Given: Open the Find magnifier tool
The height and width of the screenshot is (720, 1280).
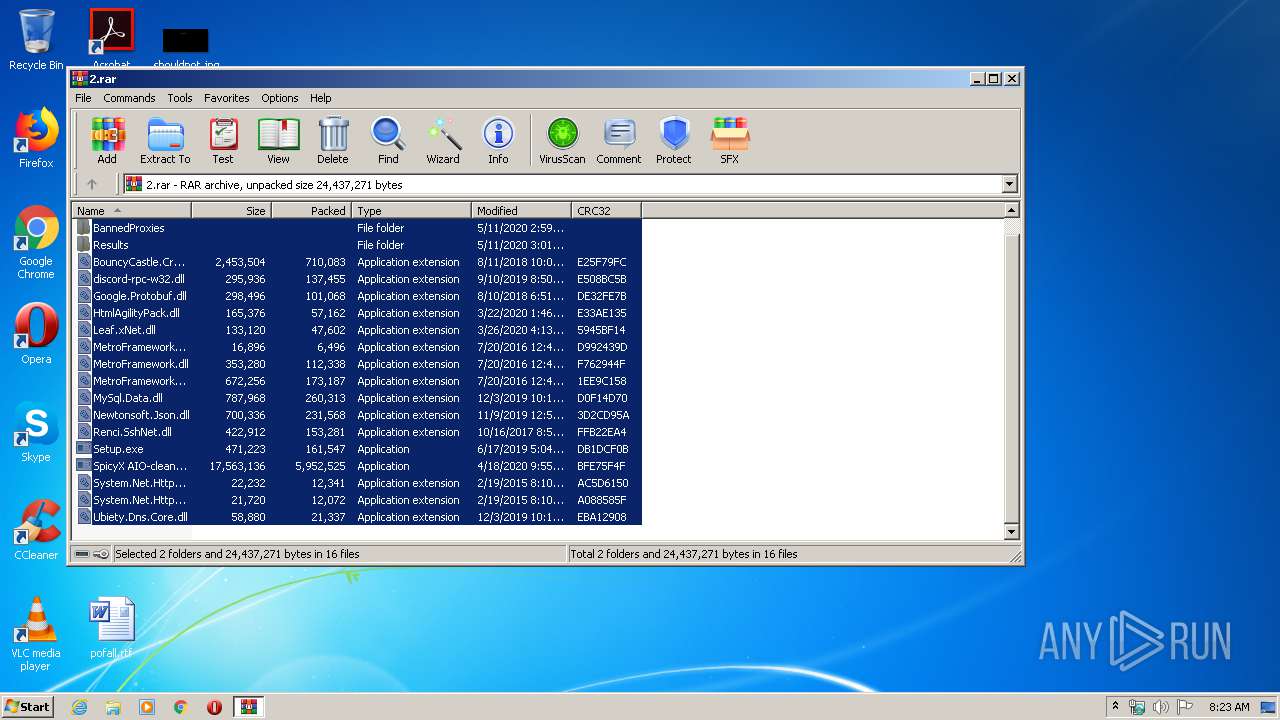Looking at the screenshot, I should (388, 140).
